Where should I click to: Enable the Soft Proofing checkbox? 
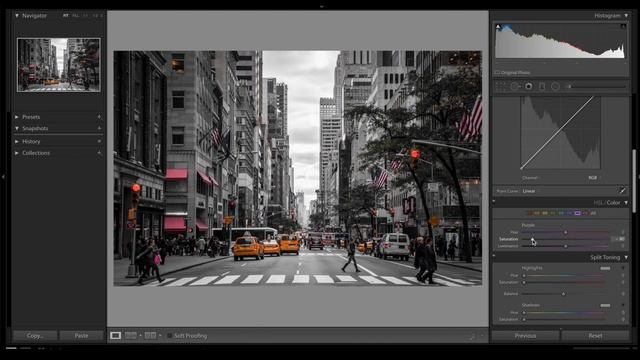pyautogui.click(x=169, y=336)
